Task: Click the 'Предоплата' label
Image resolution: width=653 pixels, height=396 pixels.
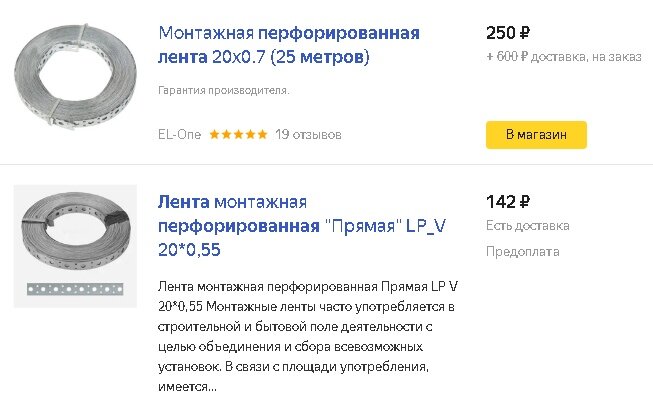Action: [523, 252]
